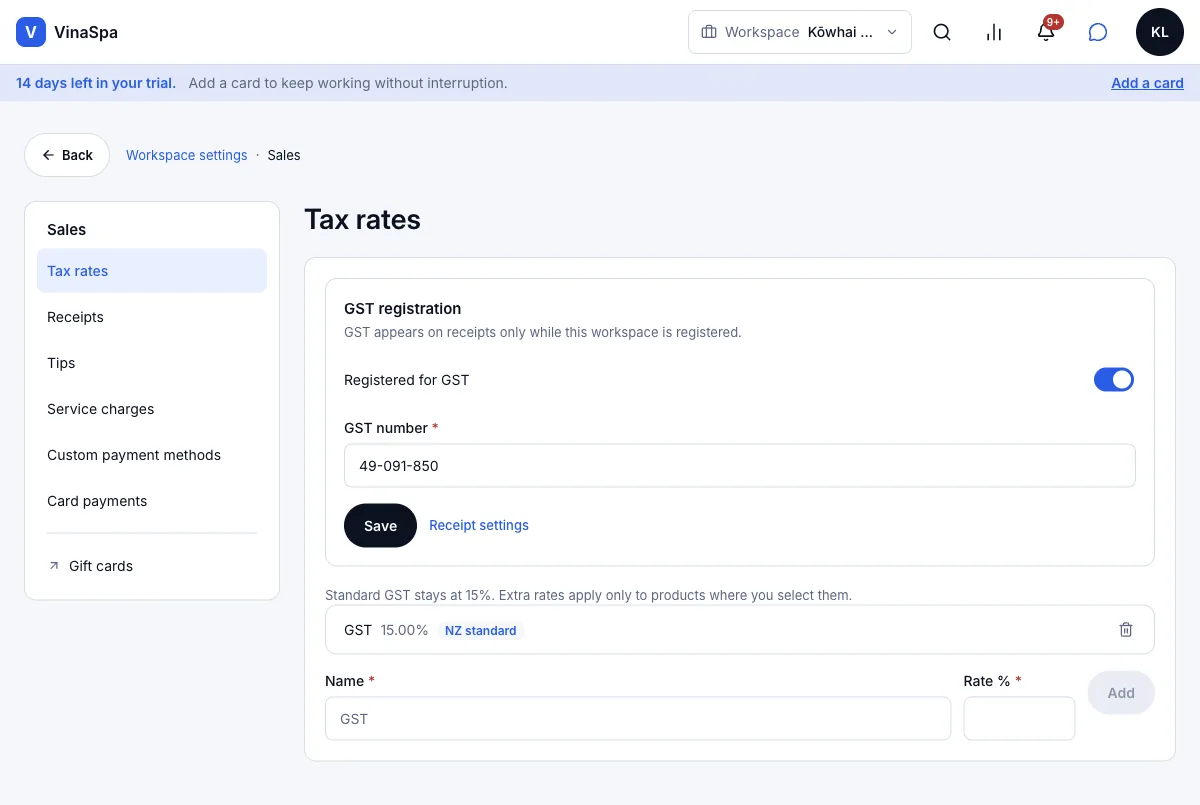
Task: Expand the Workspace selector dropdown
Action: point(800,32)
